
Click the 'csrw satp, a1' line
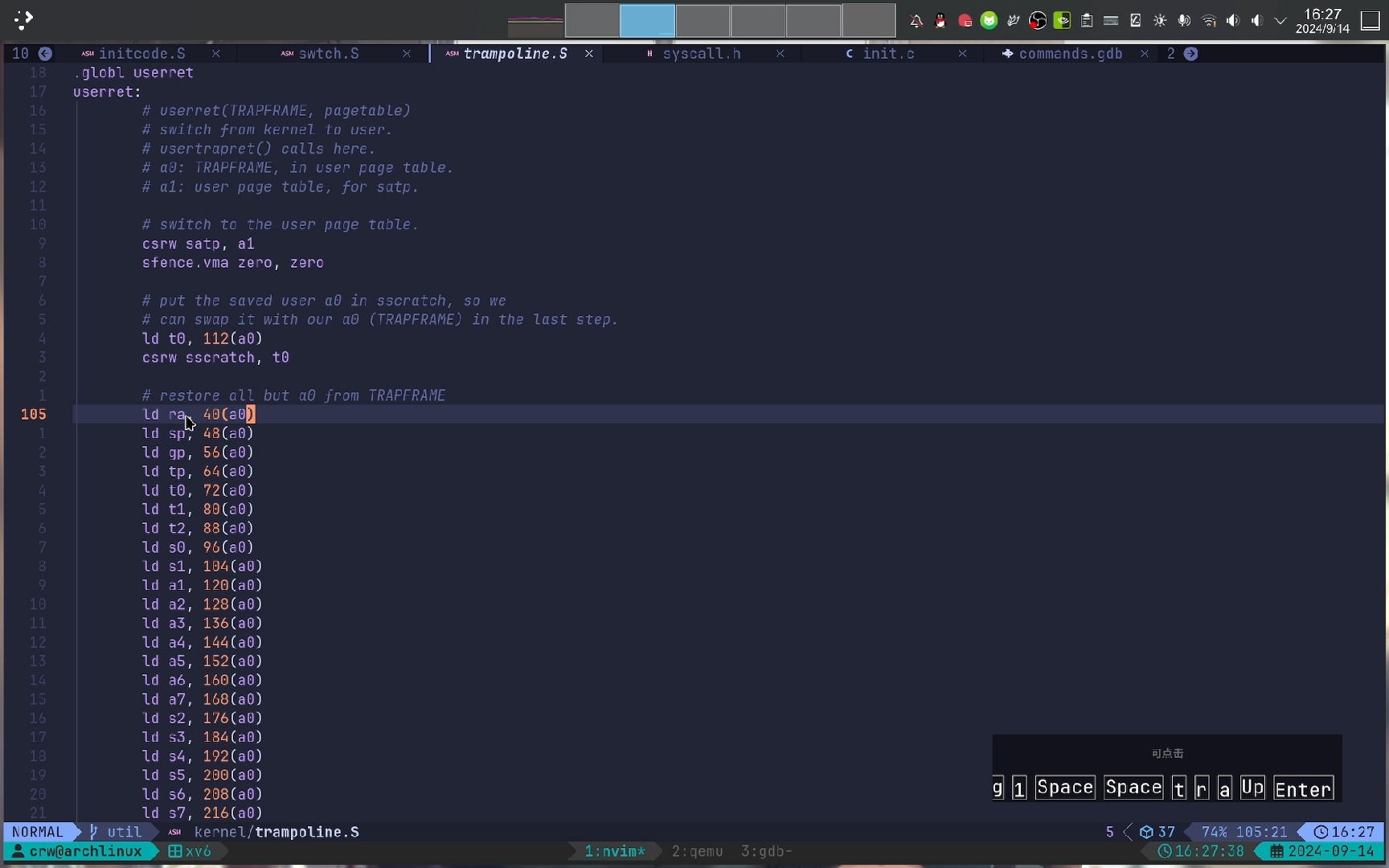pos(198,244)
